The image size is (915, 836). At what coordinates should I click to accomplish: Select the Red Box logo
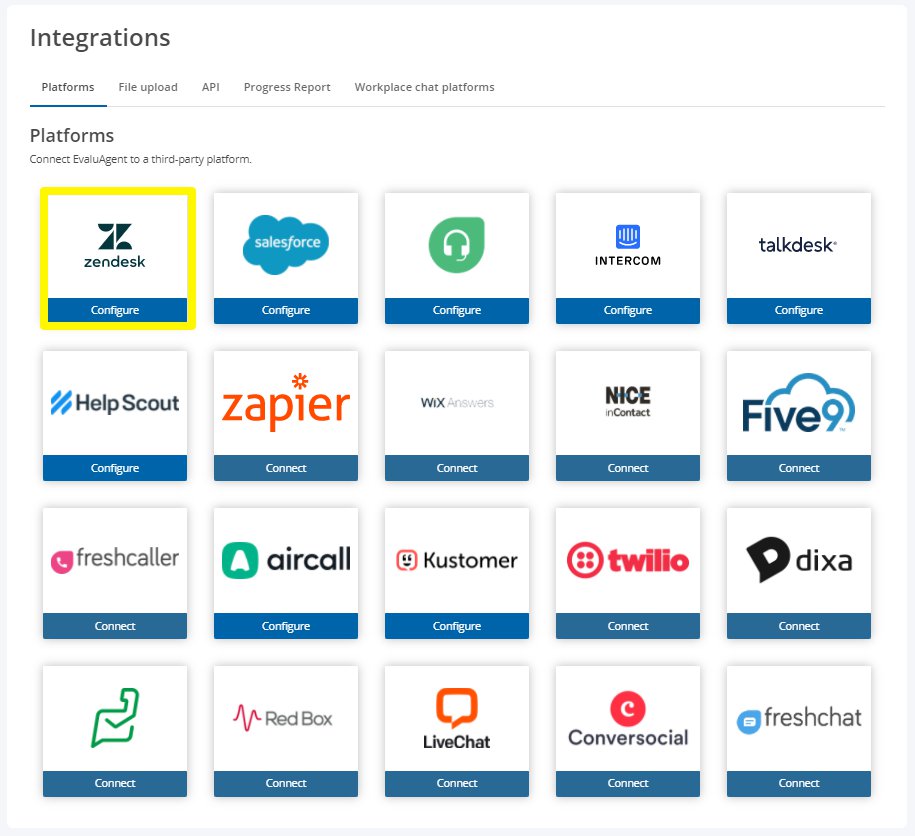(283, 718)
